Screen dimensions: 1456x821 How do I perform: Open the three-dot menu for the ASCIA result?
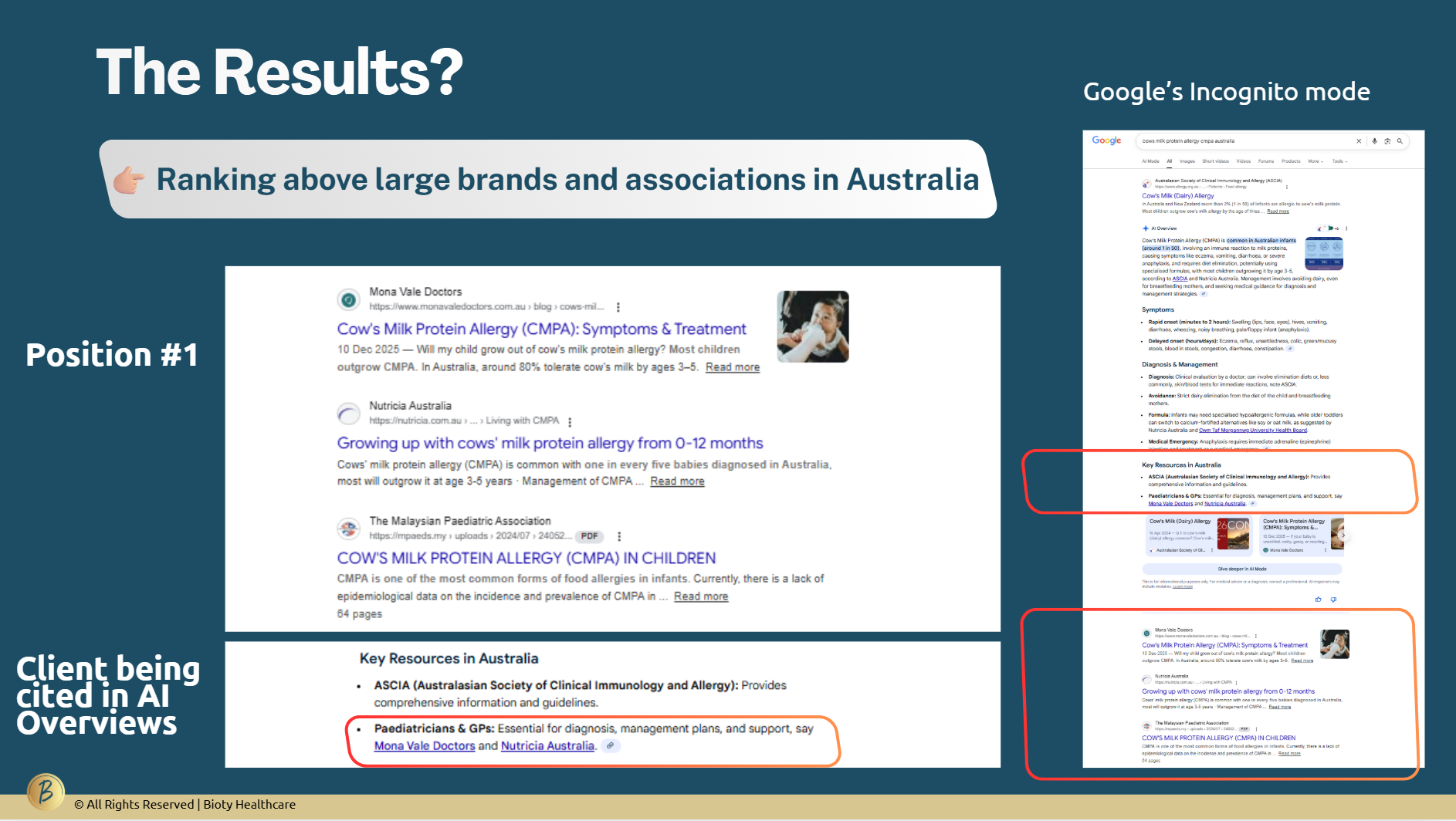[1287, 187]
